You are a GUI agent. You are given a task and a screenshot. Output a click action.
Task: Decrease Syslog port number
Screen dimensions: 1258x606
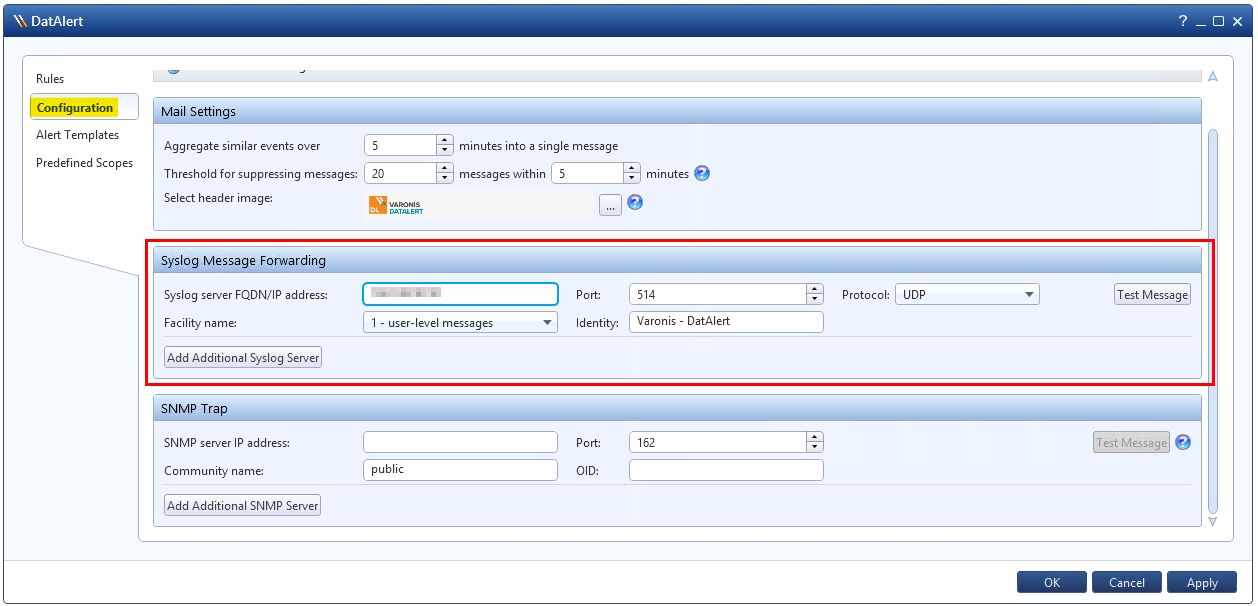[815, 299]
